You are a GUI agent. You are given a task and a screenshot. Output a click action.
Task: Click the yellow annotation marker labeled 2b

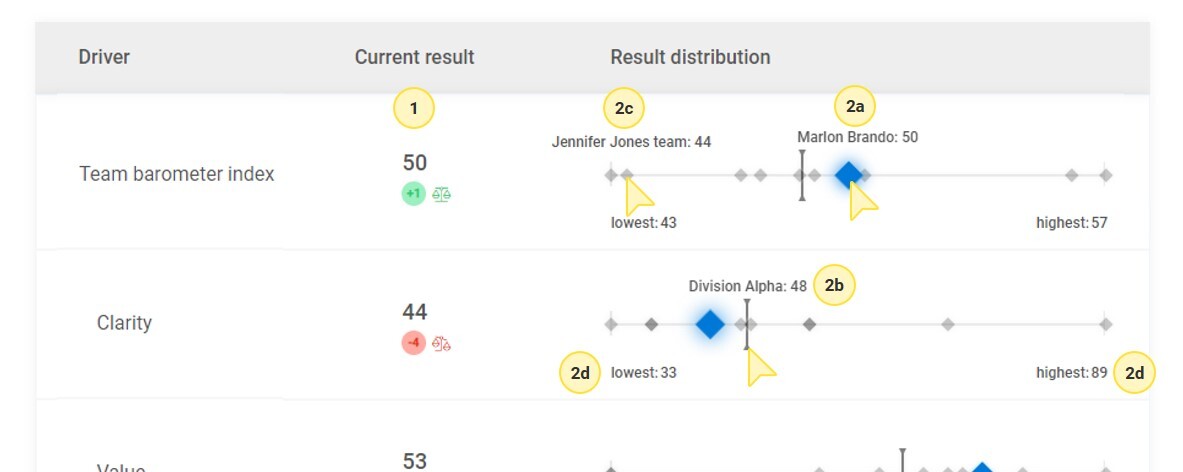834,286
